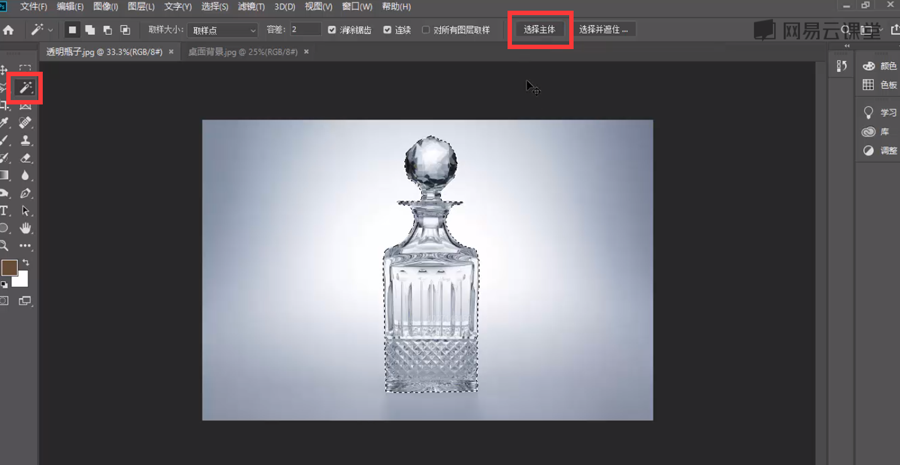Select the Blur droplet tool
This screenshot has width=900, height=465.
pyautogui.click(x=25, y=175)
